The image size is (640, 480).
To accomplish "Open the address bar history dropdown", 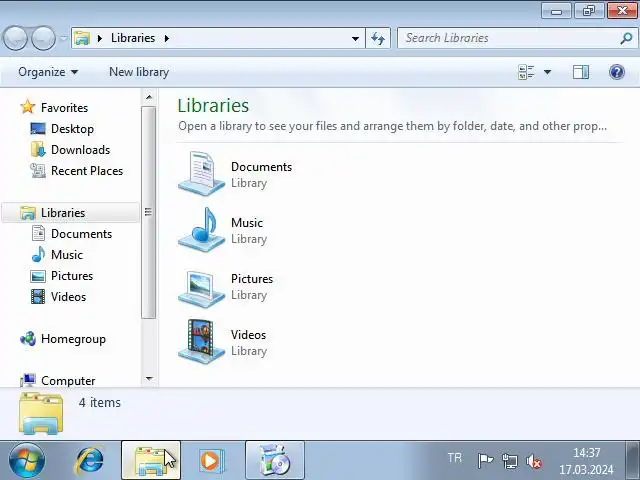I will pyautogui.click(x=356, y=38).
